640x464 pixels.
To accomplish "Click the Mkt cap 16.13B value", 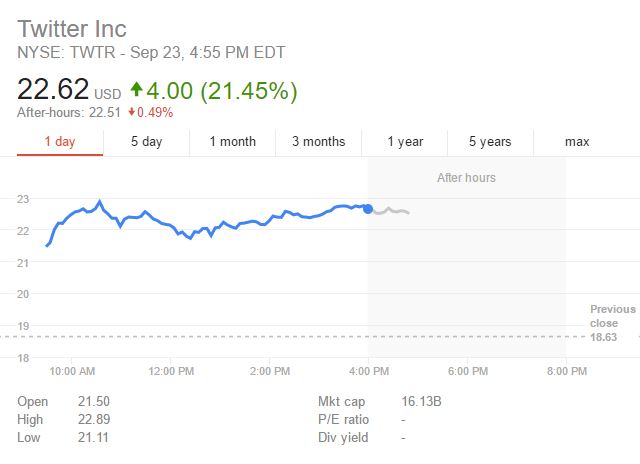I will pos(421,402).
